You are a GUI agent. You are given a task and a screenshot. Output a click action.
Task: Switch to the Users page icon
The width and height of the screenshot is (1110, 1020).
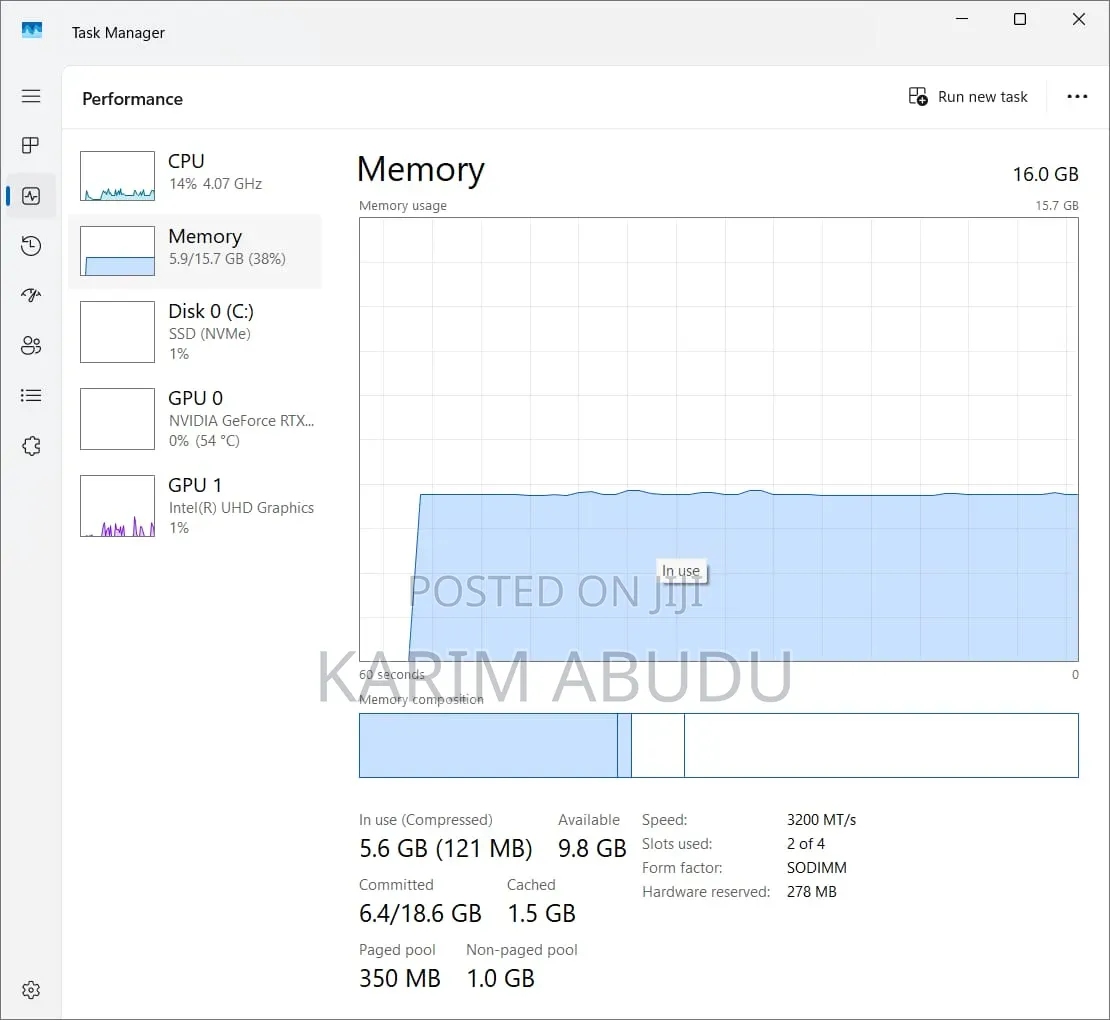click(30, 345)
